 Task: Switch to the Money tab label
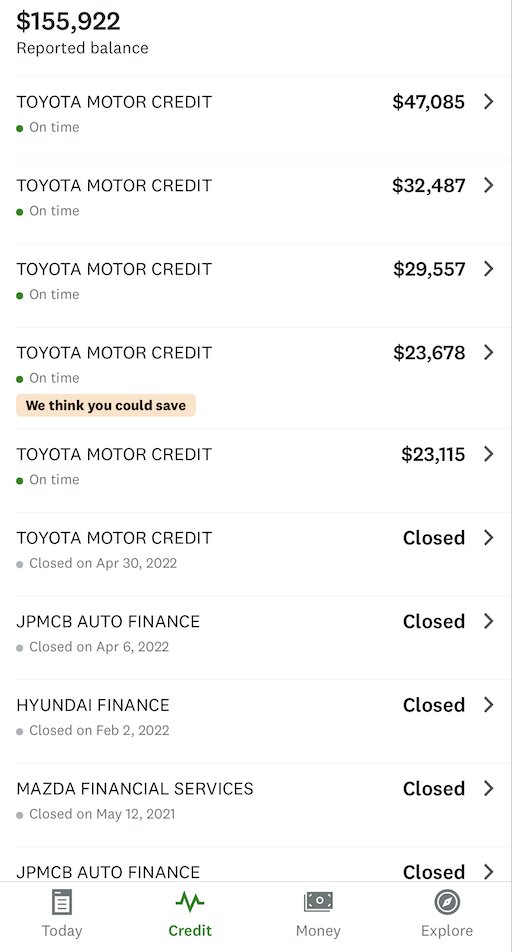coord(318,930)
